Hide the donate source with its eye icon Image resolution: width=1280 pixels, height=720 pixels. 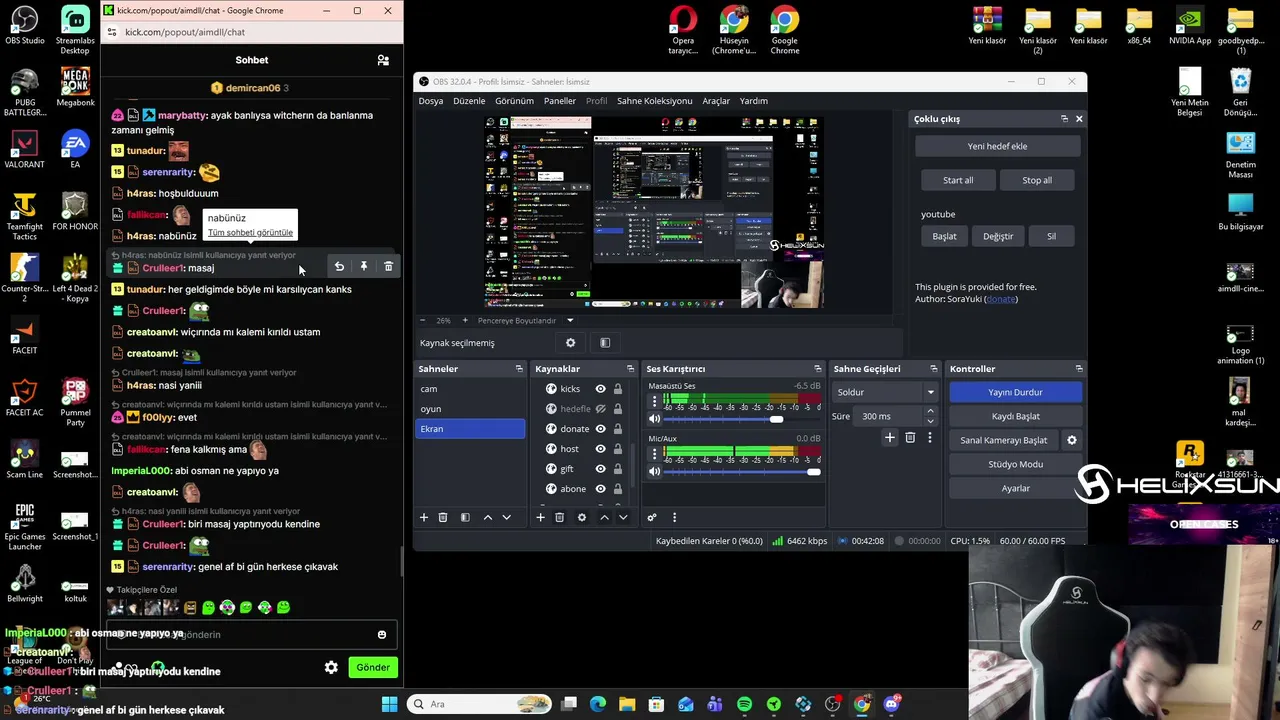pos(600,429)
